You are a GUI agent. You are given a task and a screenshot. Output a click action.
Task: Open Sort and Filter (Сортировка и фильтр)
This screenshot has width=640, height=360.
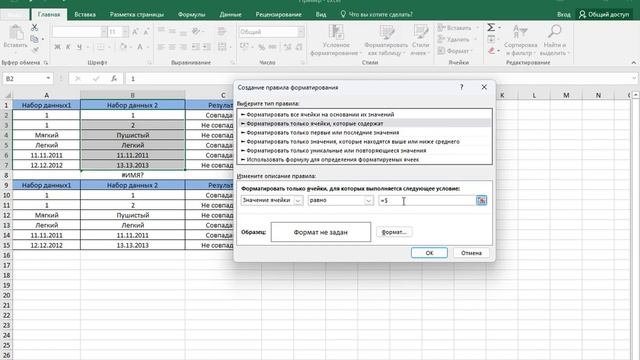(520, 40)
